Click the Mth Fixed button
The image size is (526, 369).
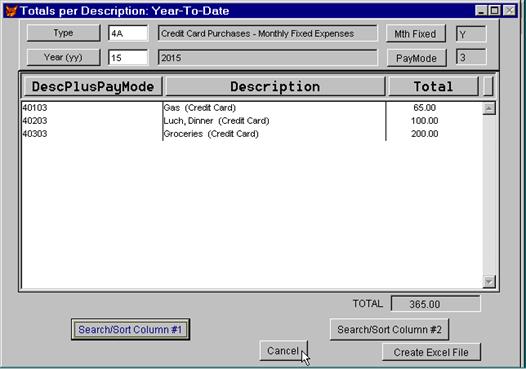click(416, 34)
